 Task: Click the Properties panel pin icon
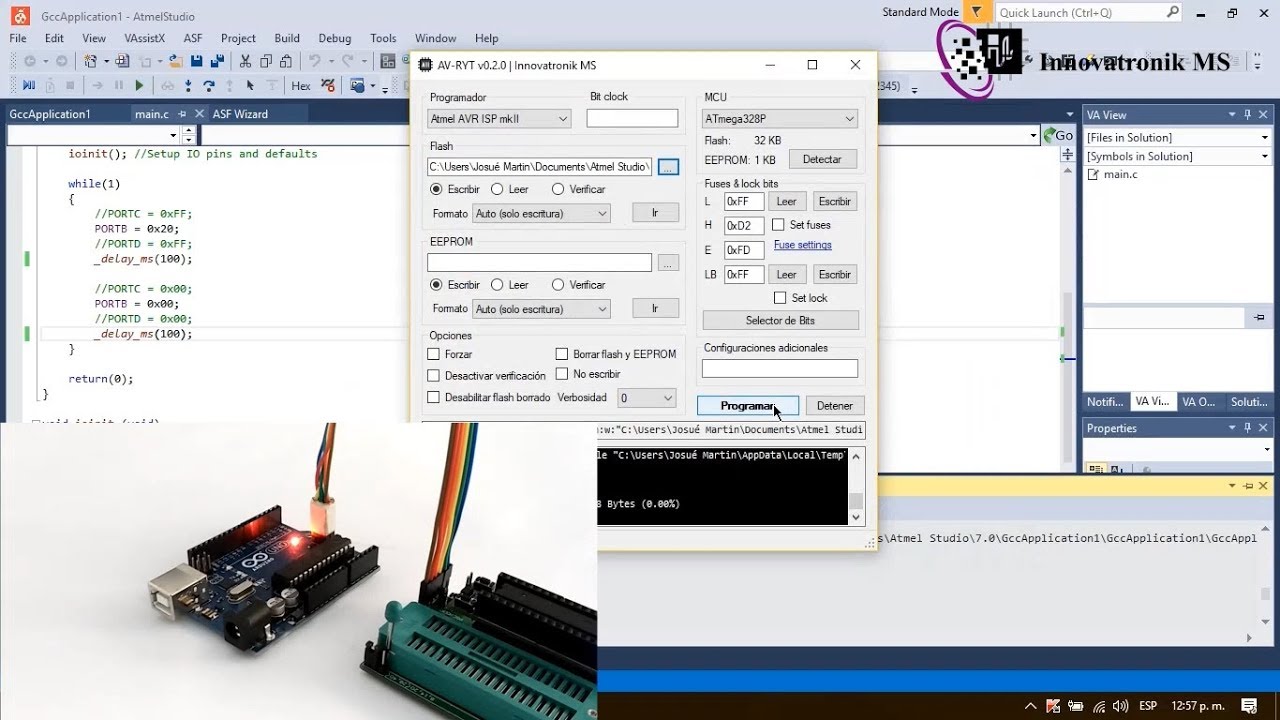point(1248,428)
